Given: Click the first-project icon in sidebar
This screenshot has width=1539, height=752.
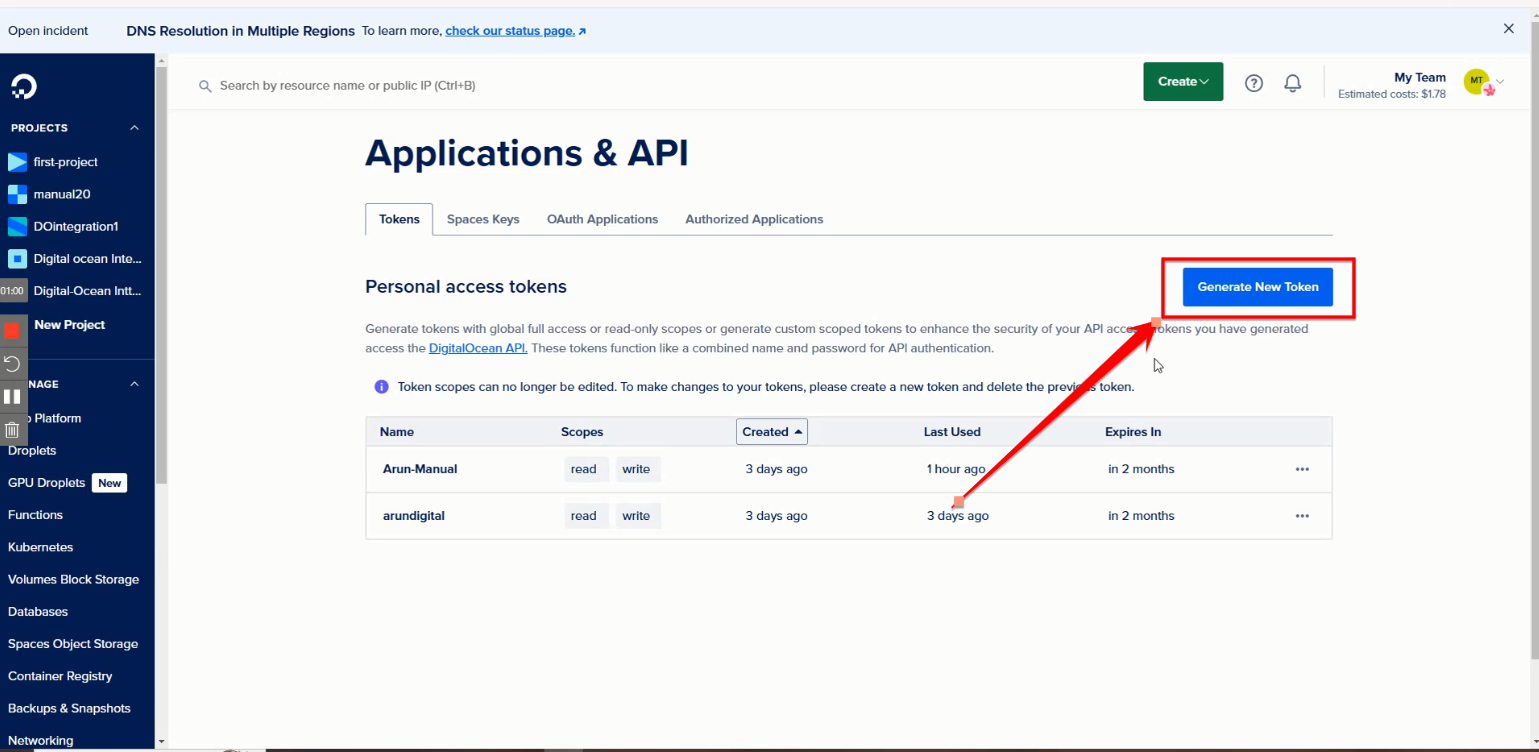Looking at the screenshot, I should coord(17,162).
